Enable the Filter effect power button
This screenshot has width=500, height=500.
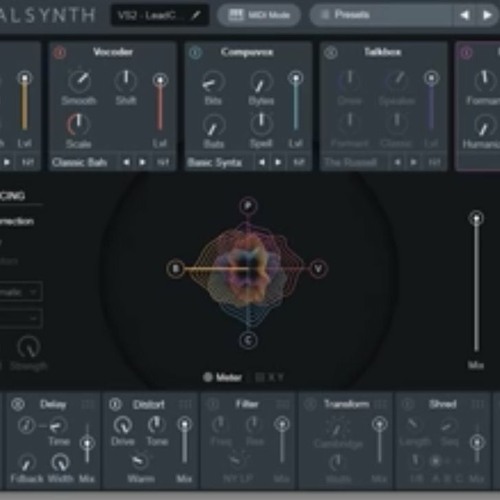click(x=213, y=404)
